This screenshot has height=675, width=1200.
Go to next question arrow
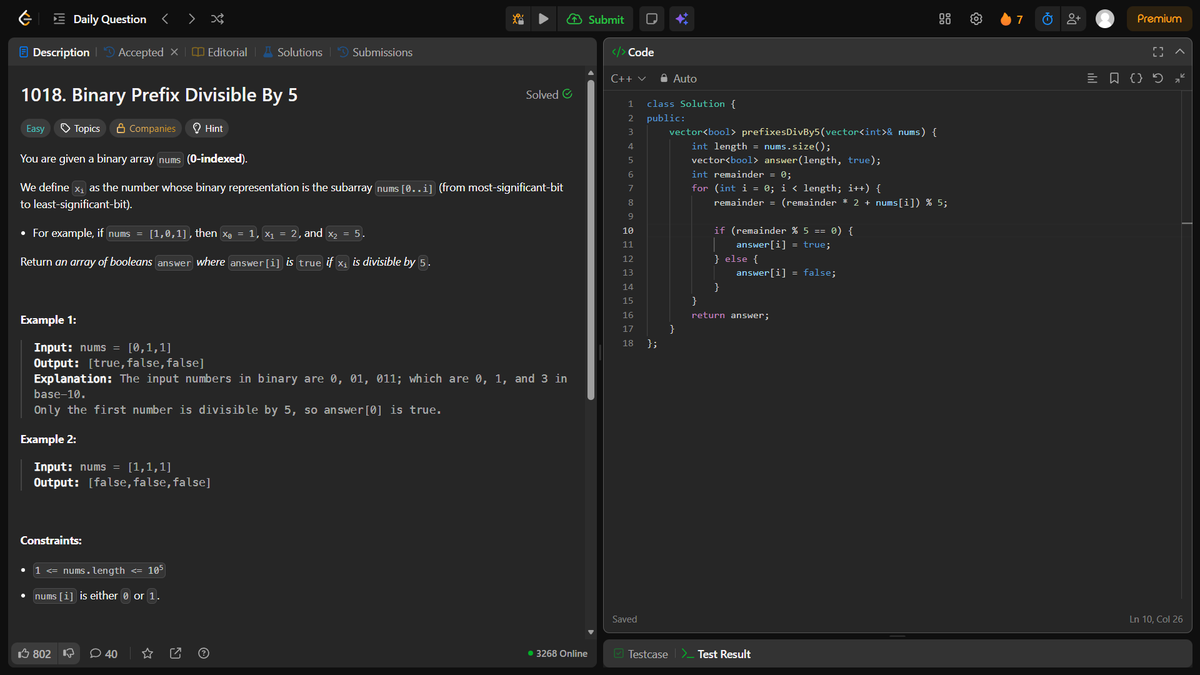pyautogui.click(x=193, y=19)
